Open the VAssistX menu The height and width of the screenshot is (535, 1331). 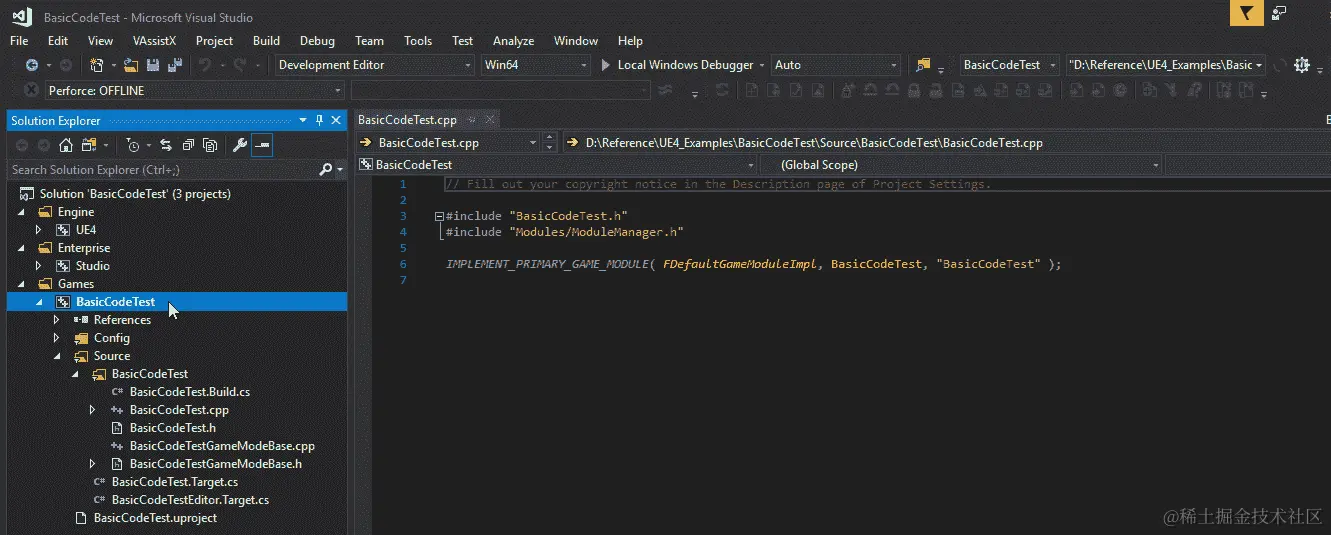pos(154,41)
